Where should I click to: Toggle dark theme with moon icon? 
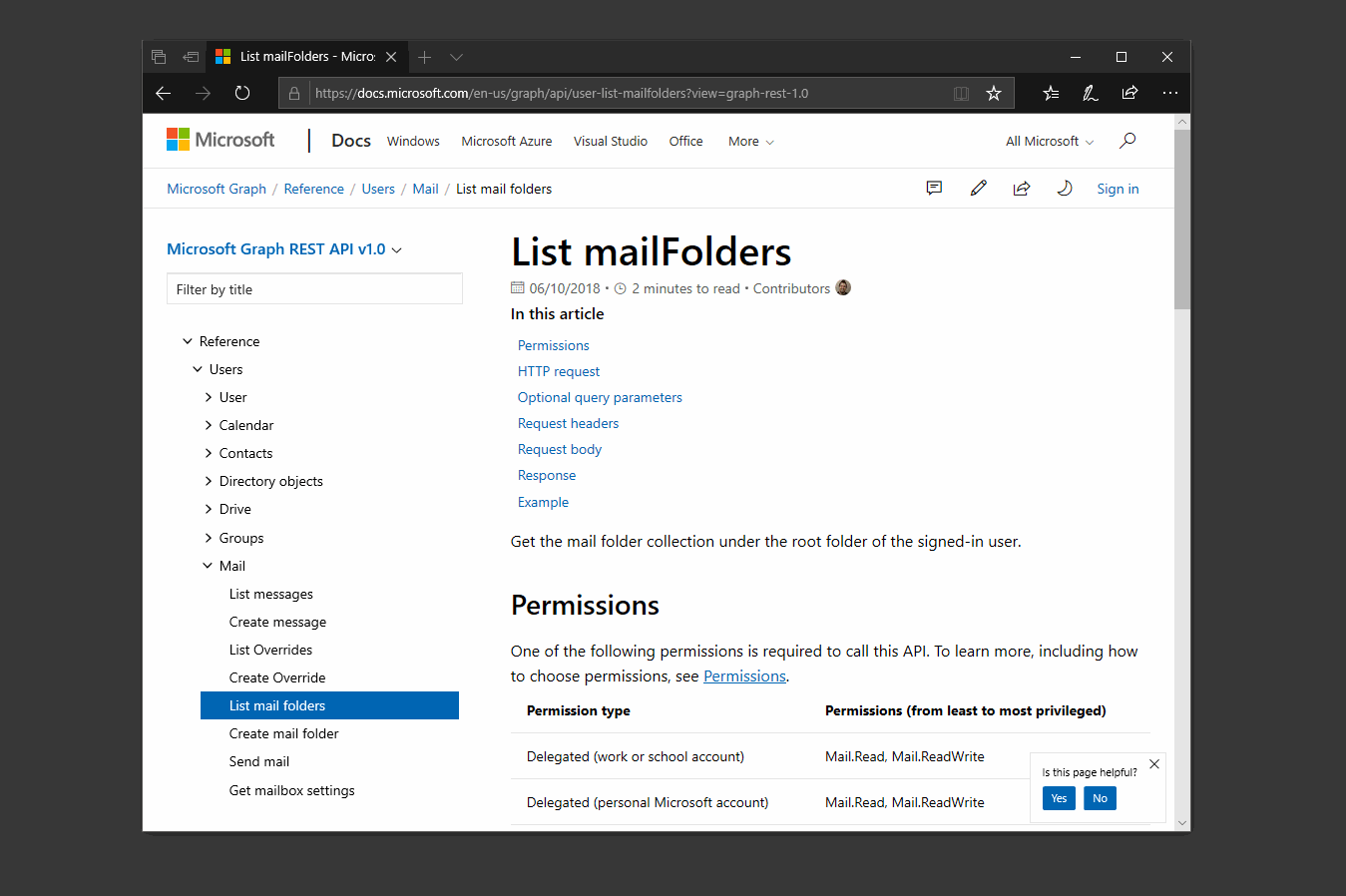(1065, 188)
